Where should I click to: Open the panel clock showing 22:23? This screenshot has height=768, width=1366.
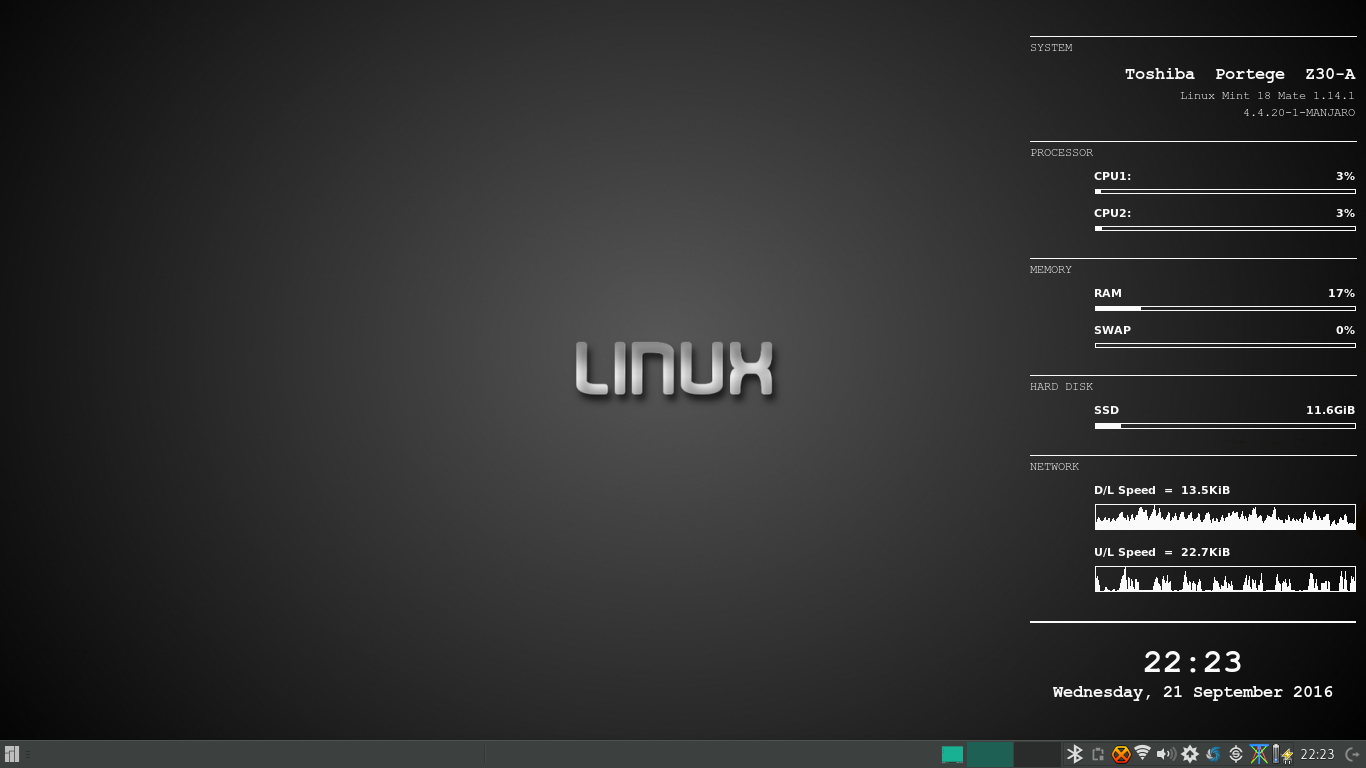1317,754
